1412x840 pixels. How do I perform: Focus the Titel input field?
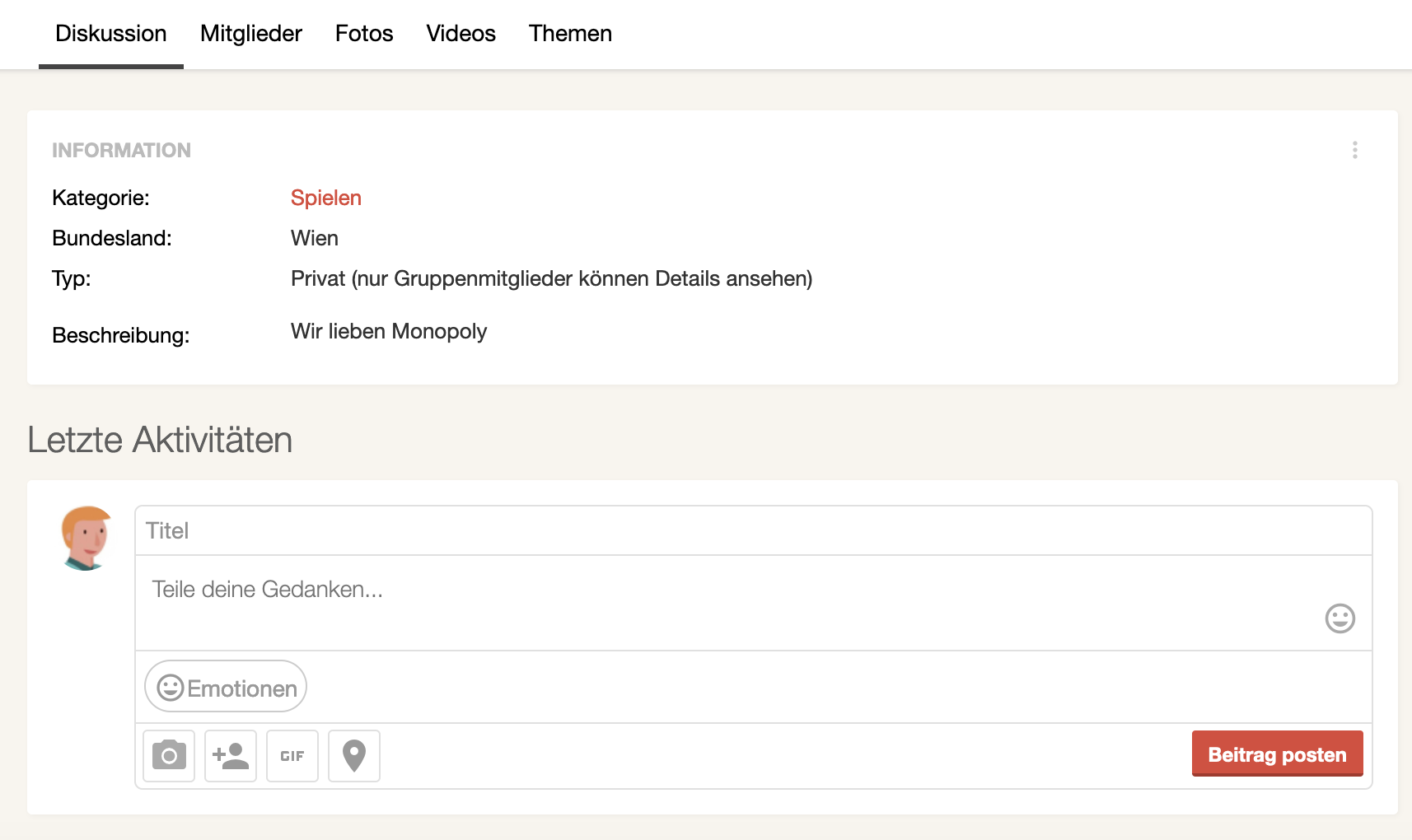click(753, 530)
